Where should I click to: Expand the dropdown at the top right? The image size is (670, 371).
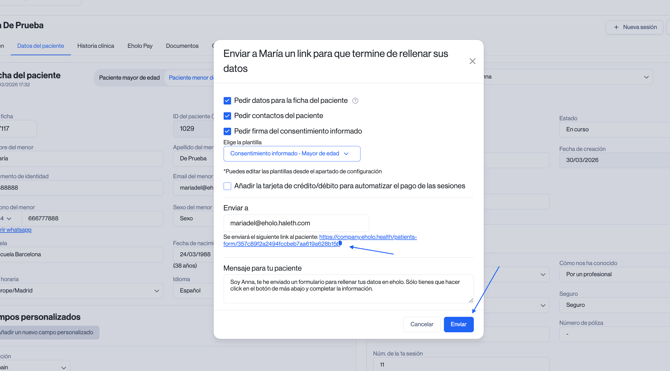click(646, 77)
